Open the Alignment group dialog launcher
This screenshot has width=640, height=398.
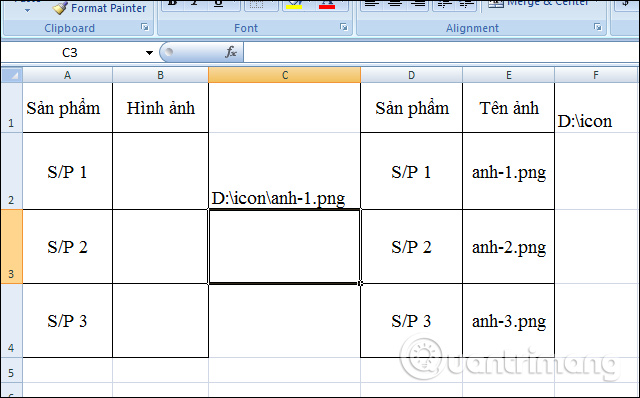pos(598,27)
